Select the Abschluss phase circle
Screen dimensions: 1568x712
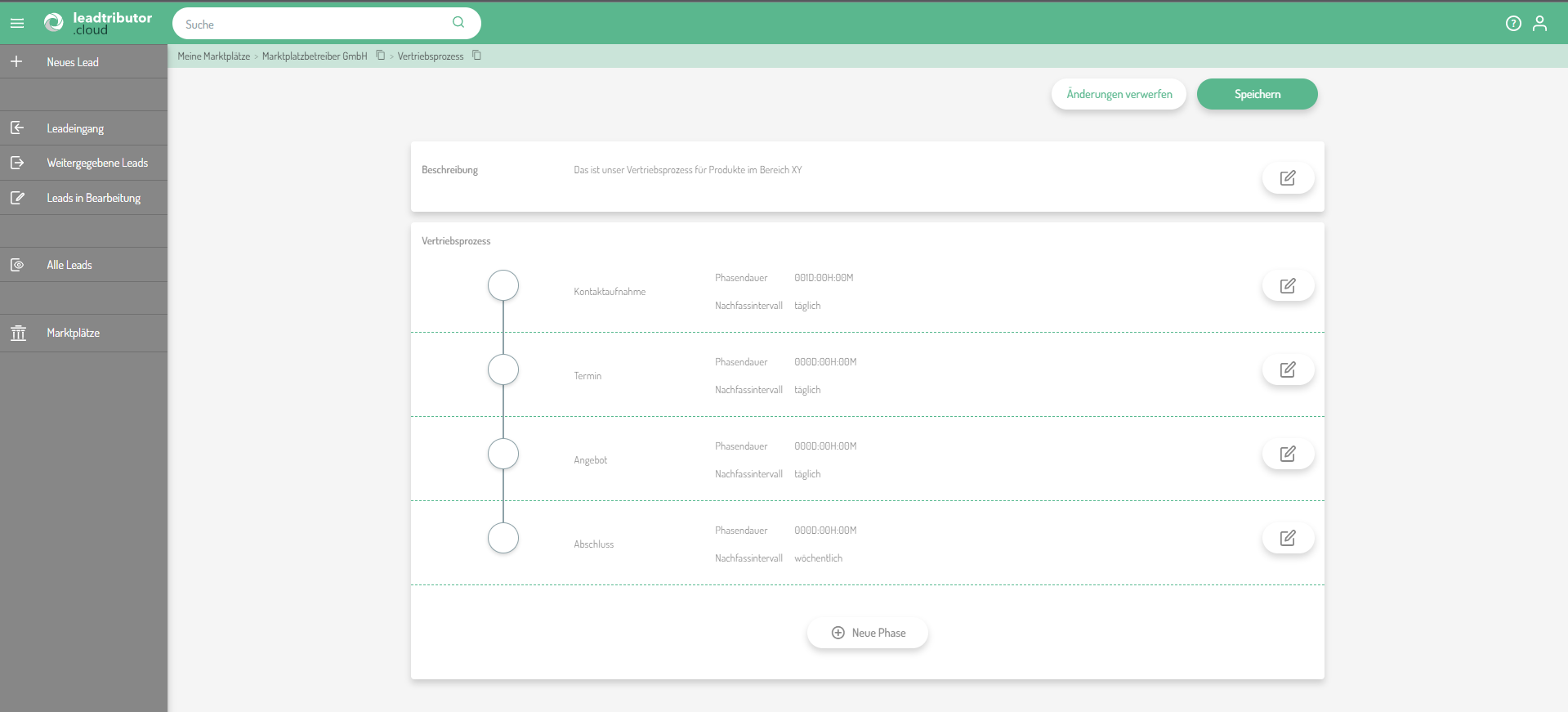coord(503,539)
